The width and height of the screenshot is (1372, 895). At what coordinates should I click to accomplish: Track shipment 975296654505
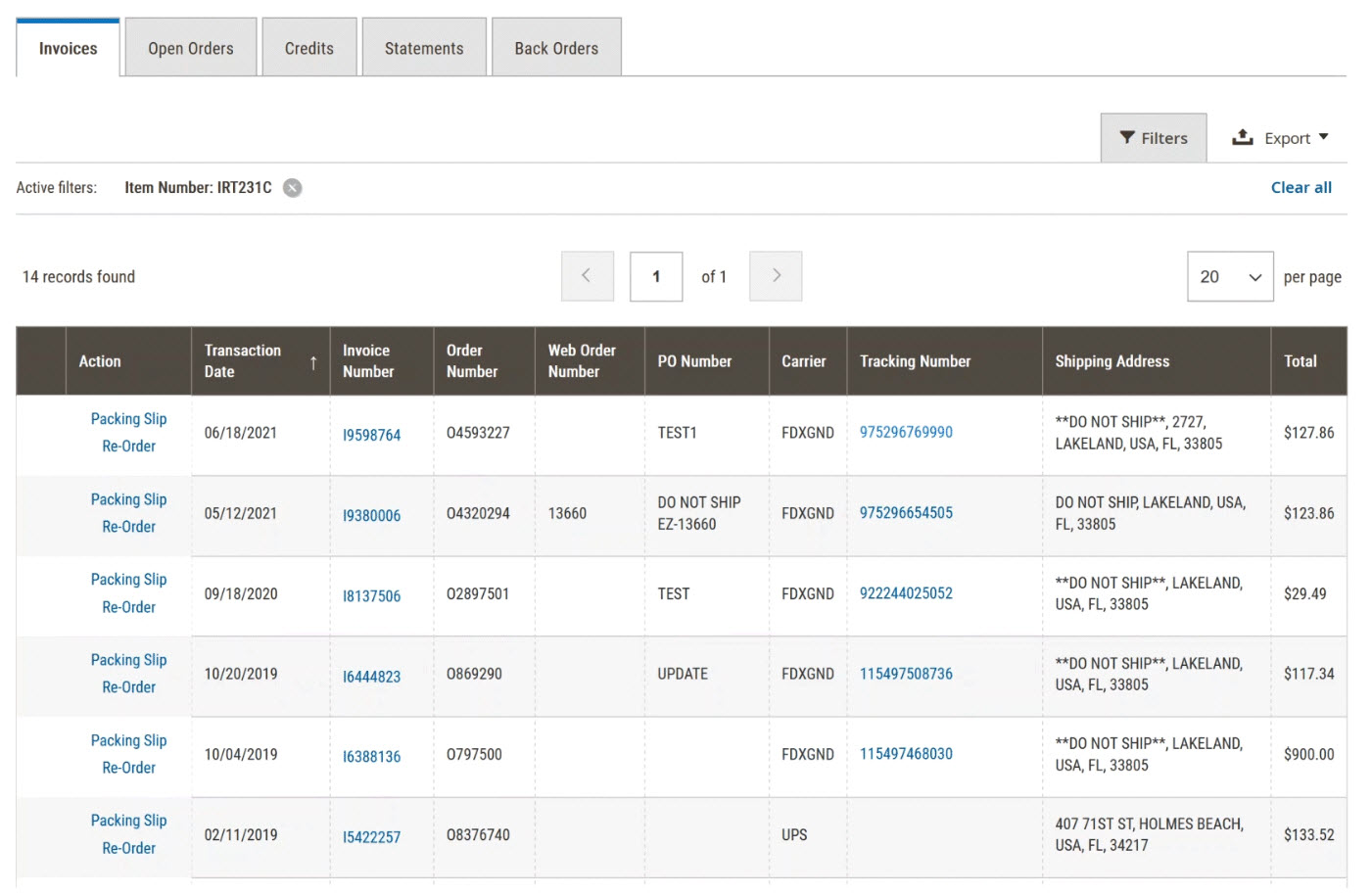point(905,513)
